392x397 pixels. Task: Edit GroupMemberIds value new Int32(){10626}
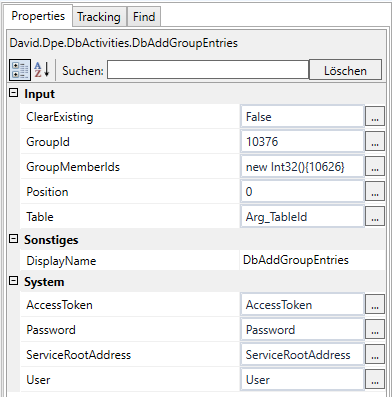[x=302, y=167]
